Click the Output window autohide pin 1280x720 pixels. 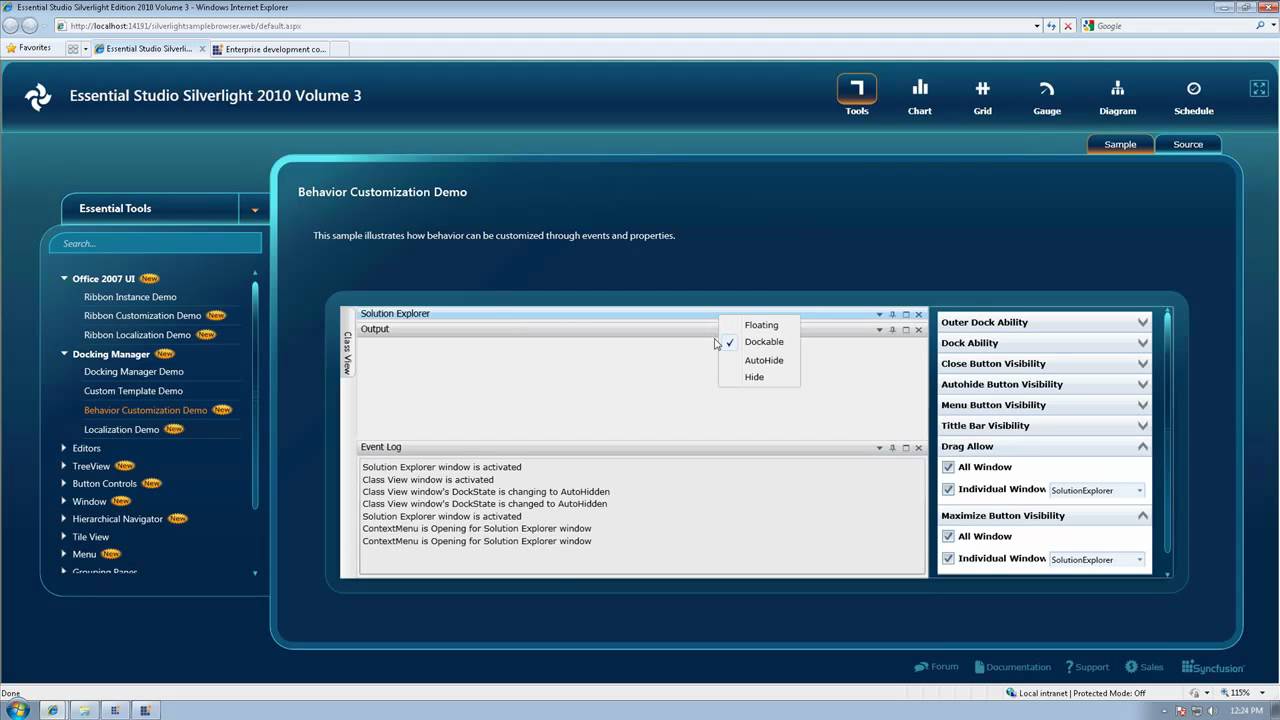(x=893, y=330)
